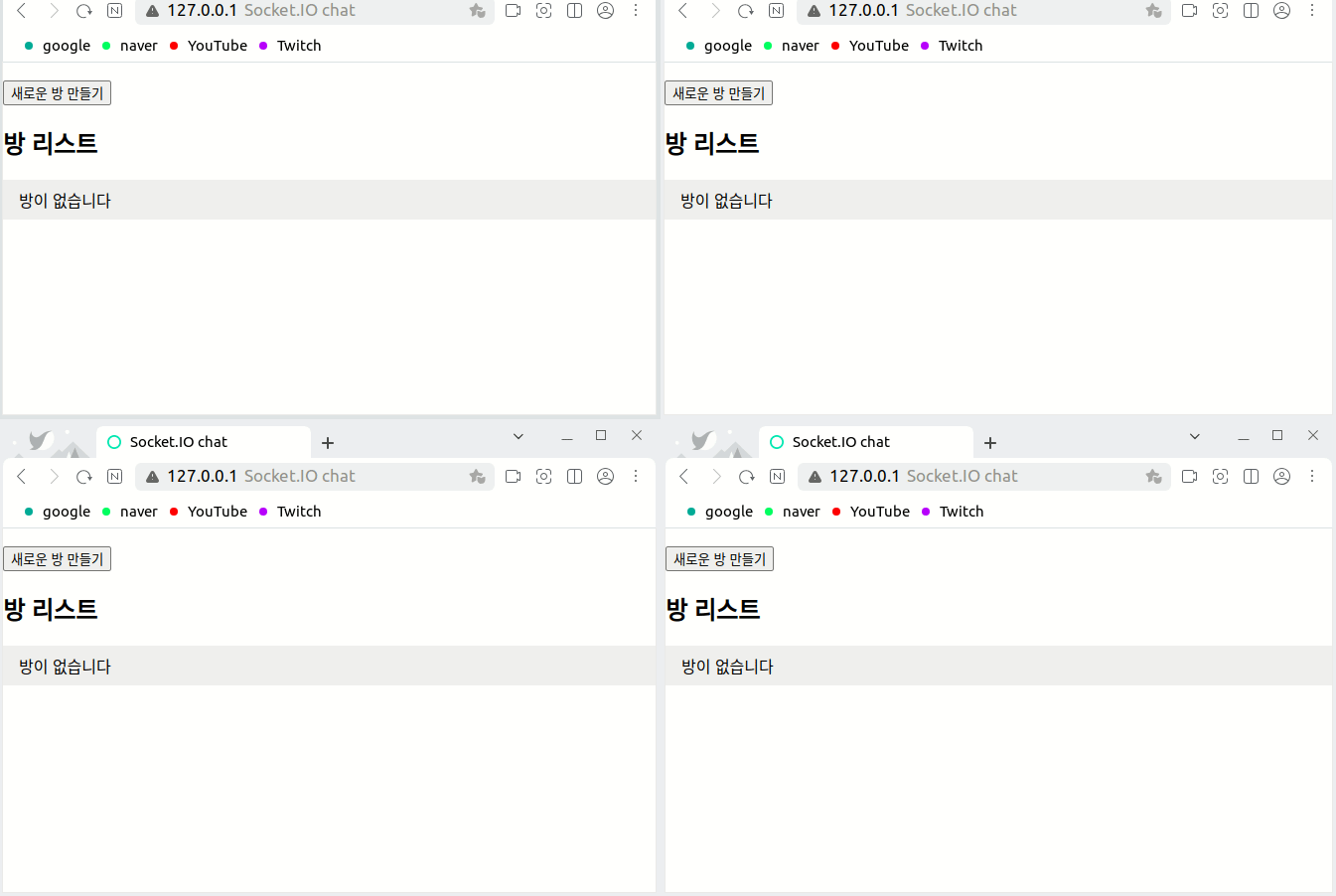Open Twitch bookmark in bottom-left window
Viewport: 1336px width, 896px height.
pyautogui.click(x=290, y=512)
